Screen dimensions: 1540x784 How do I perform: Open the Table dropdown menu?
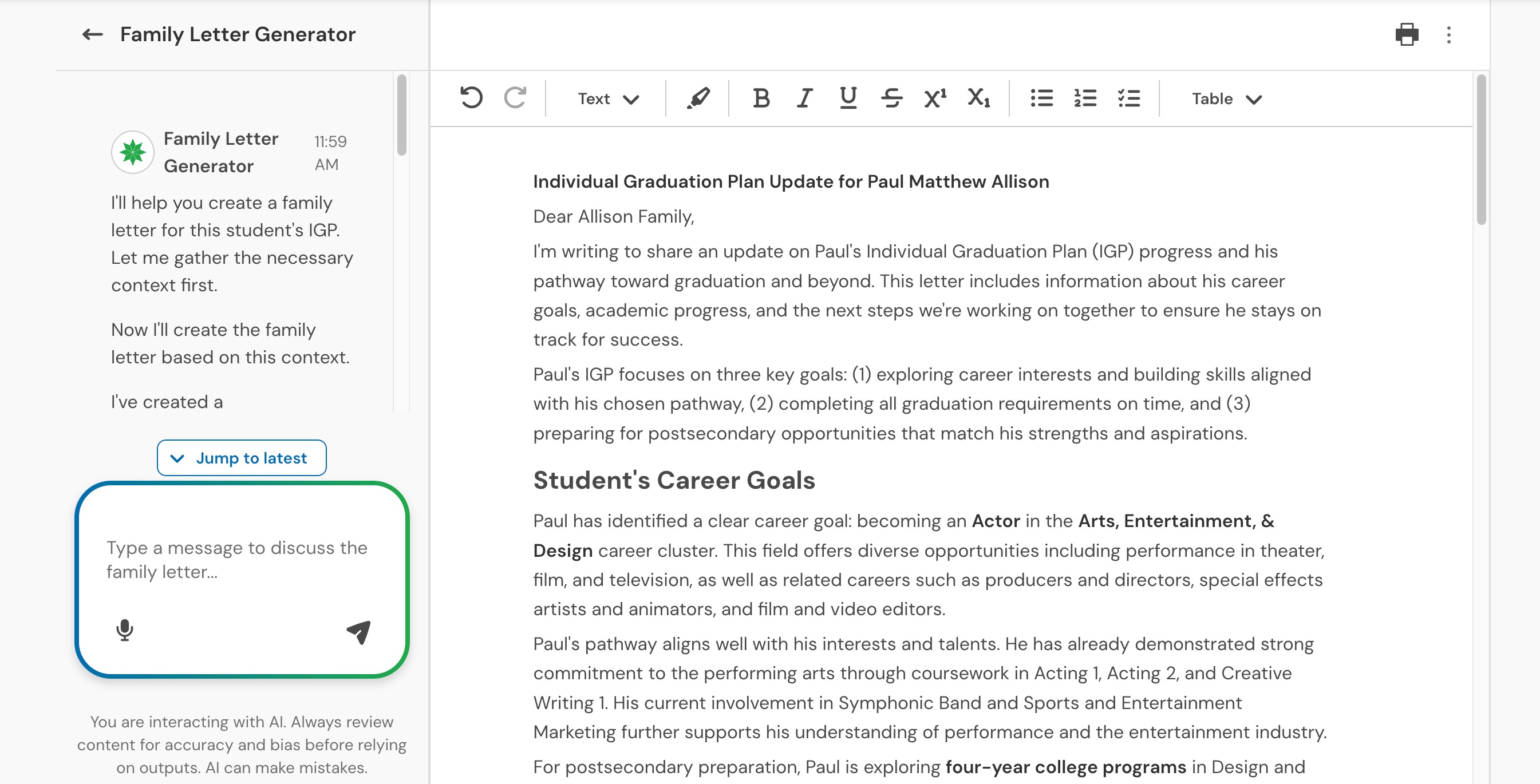1227,98
